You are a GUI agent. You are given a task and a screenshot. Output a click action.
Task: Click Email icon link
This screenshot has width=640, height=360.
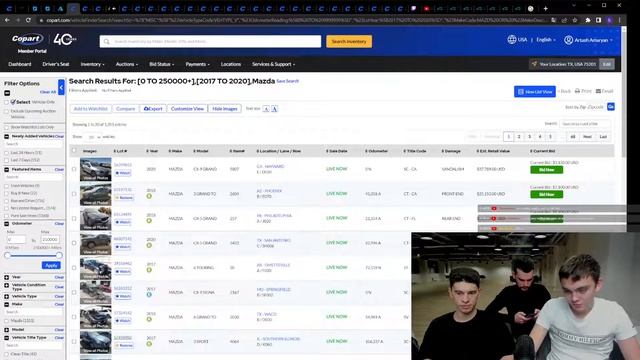click(x=604, y=91)
